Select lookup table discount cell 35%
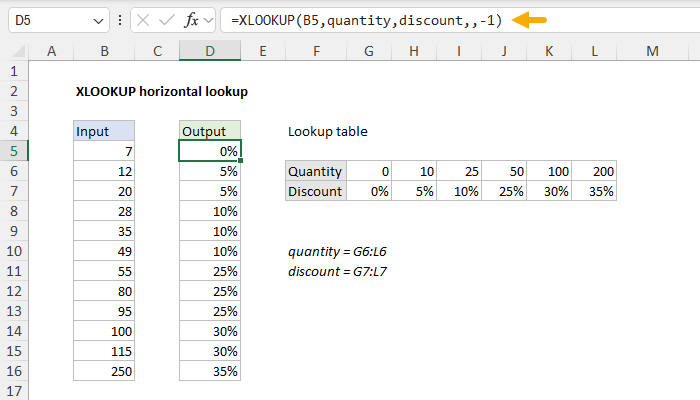The height and width of the screenshot is (400, 700). point(594,192)
